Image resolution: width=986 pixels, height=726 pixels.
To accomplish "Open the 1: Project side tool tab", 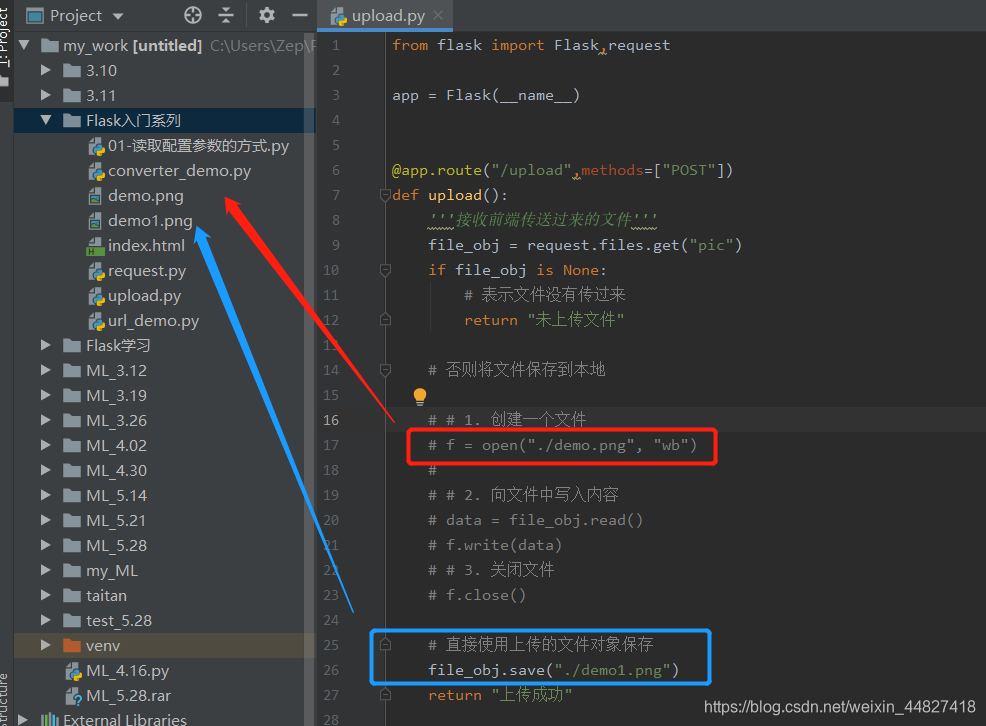I will coord(5,45).
